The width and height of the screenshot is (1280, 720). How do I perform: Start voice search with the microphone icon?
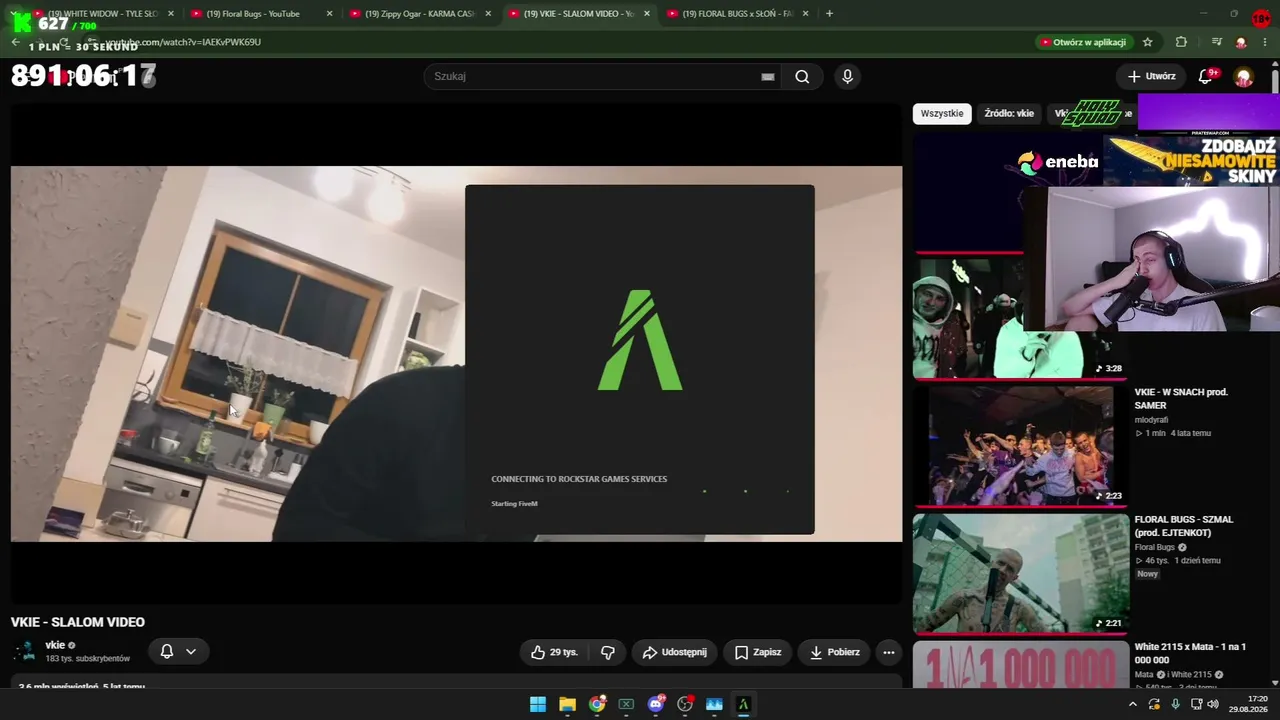847,77
